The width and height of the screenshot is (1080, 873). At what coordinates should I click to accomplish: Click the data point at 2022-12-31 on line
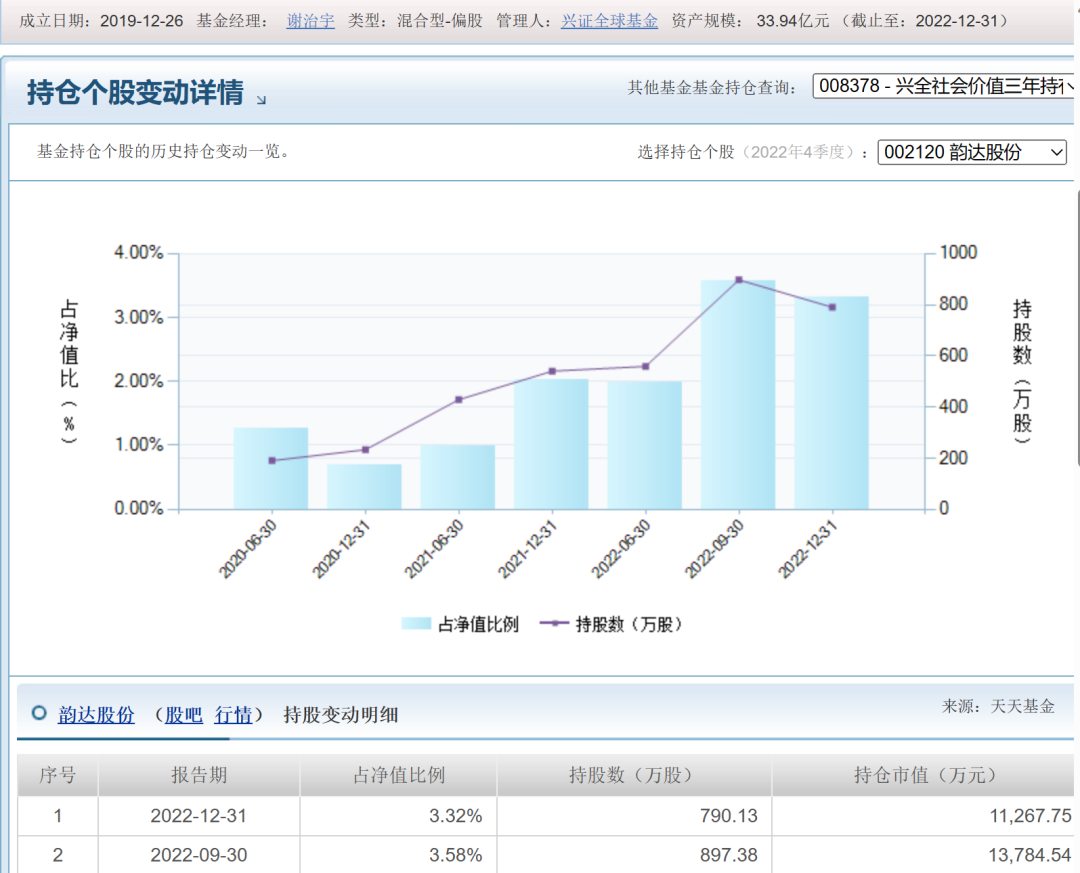pyautogui.click(x=830, y=307)
